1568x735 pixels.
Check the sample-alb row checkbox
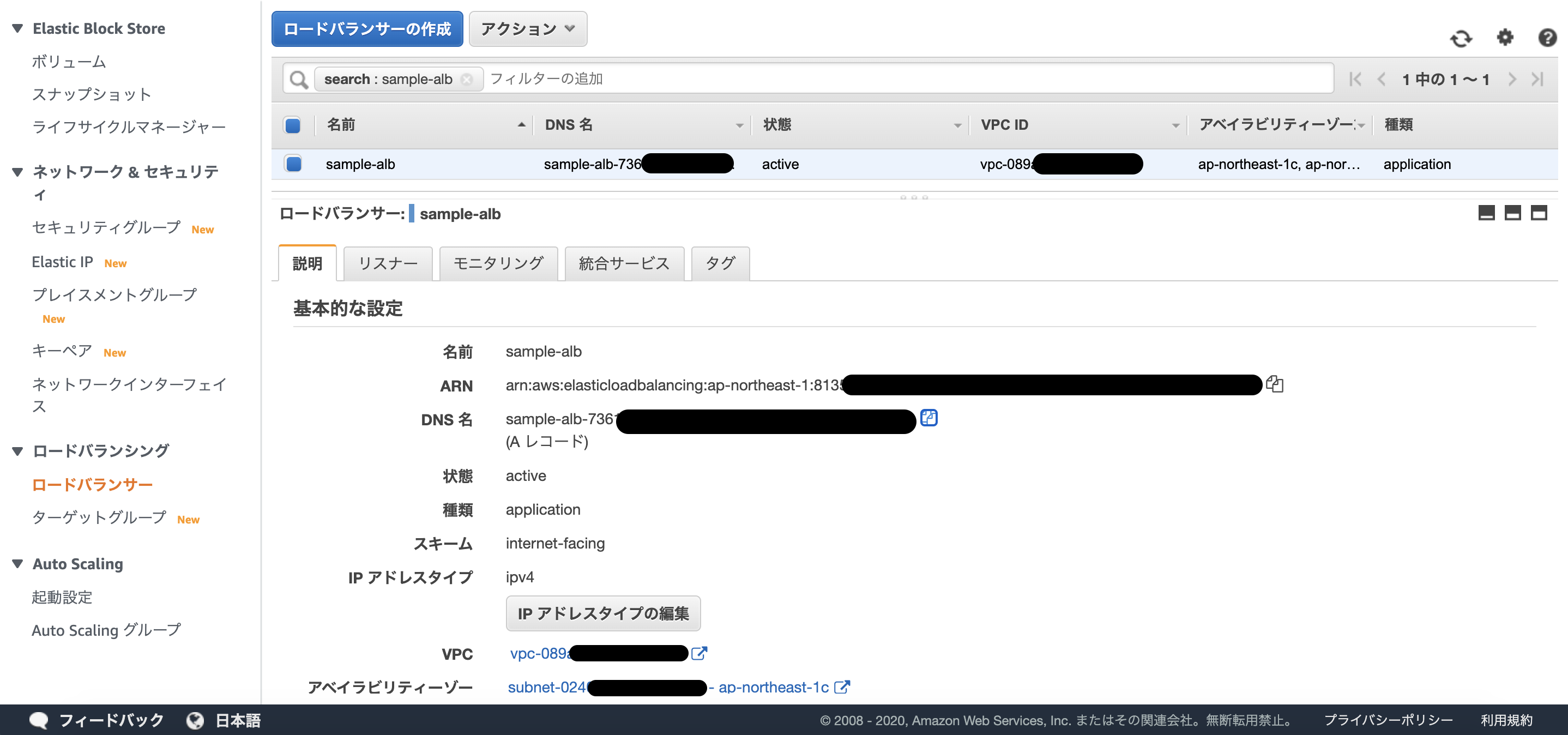pyautogui.click(x=293, y=163)
